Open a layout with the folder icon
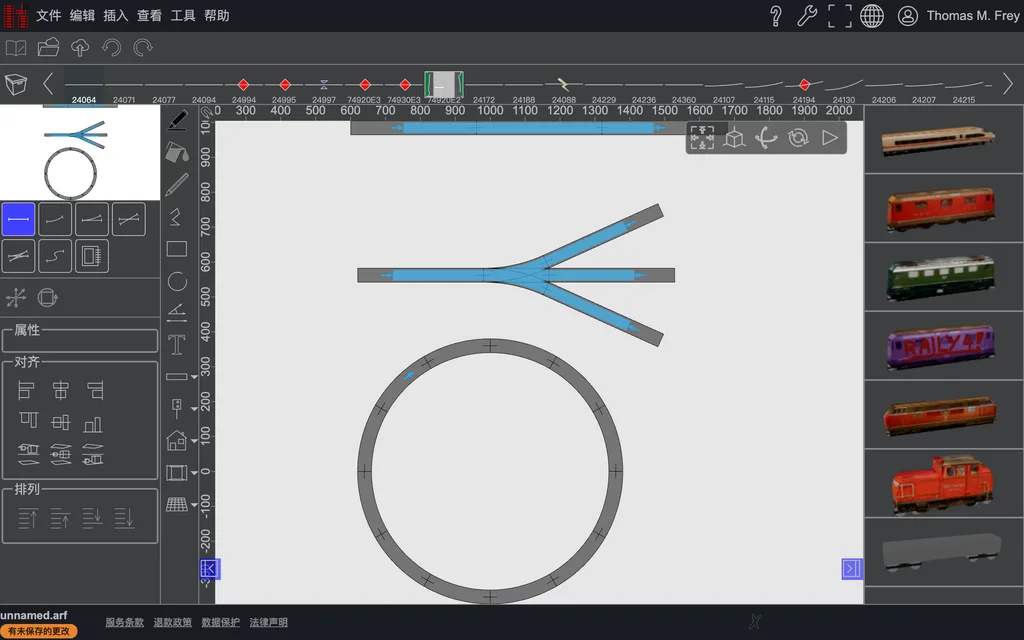The height and width of the screenshot is (640, 1024). pos(48,48)
